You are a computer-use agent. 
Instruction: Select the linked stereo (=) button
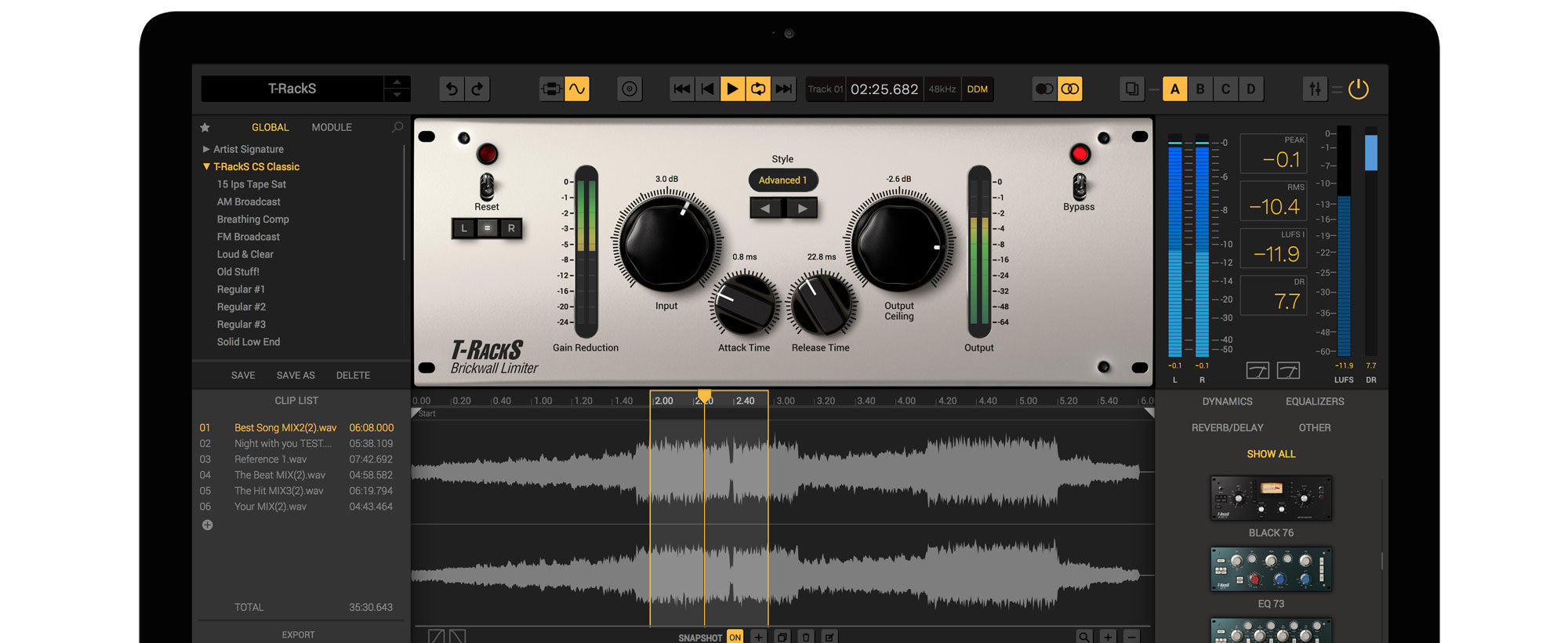[x=487, y=228]
